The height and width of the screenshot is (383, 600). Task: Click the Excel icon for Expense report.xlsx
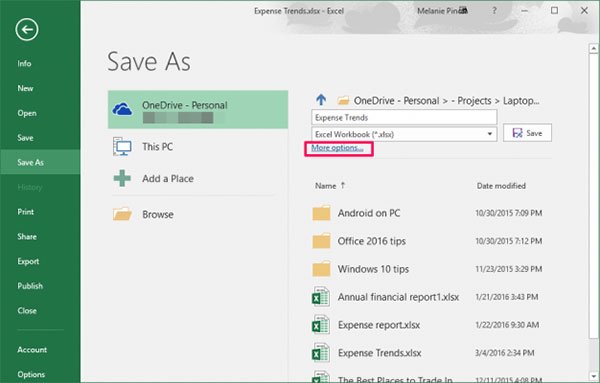click(x=321, y=325)
